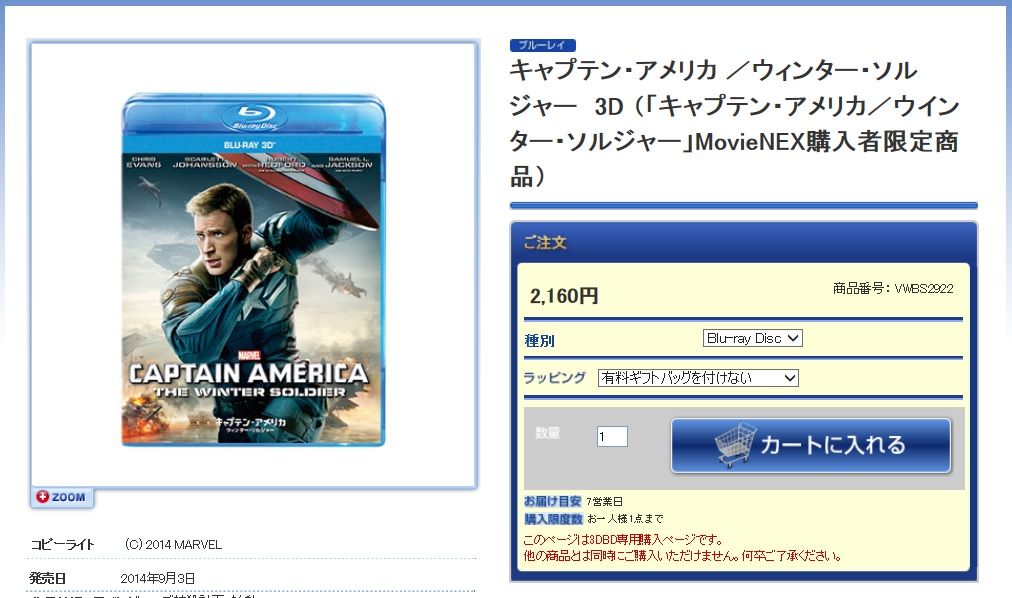Image resolution: width=1012 pixels, height=598 pixels.
Task: Add the item with カートに入れる button
Action: 811,446
